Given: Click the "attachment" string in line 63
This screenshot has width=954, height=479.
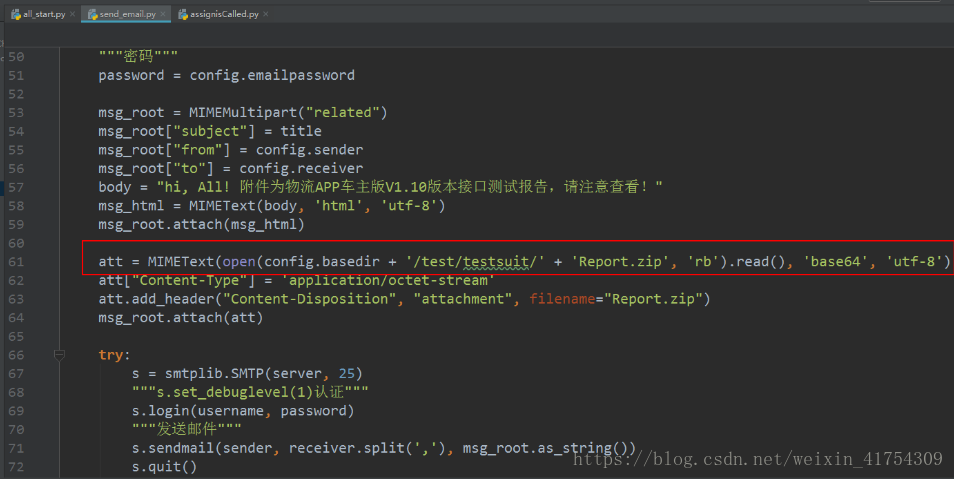Looking at the screenshot, I should [463, 299].
